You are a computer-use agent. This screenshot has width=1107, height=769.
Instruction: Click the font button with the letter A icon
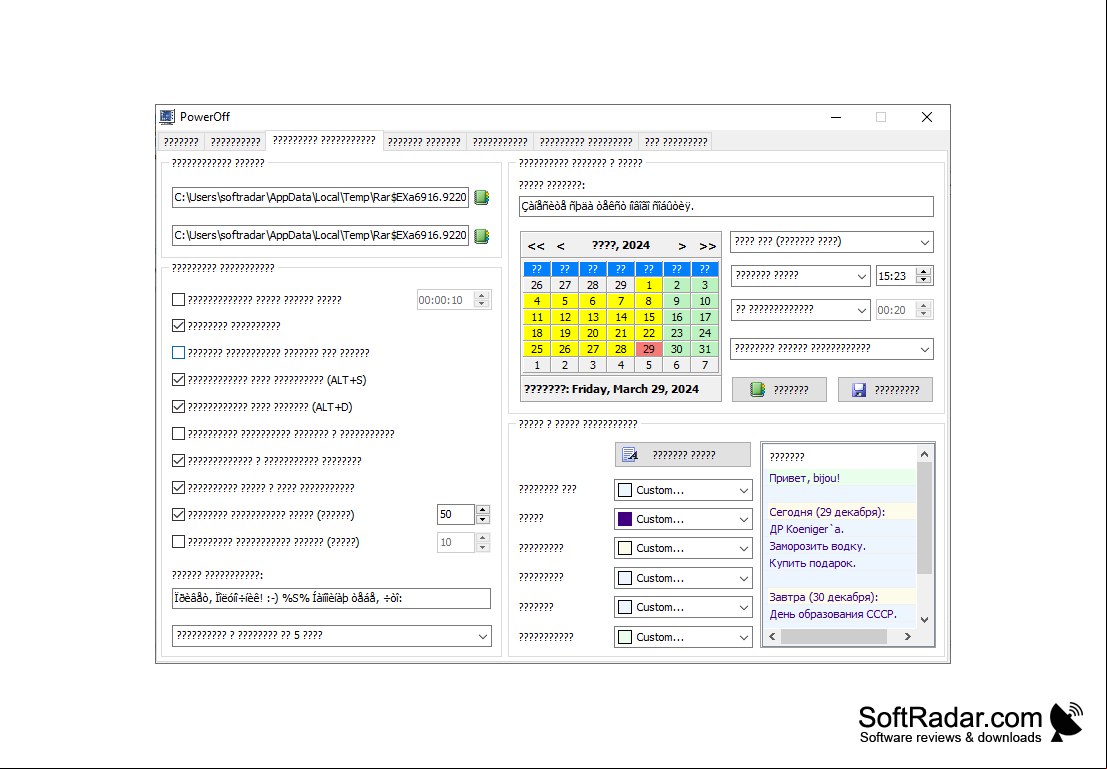pyautogui.click(x=683, y=455)
